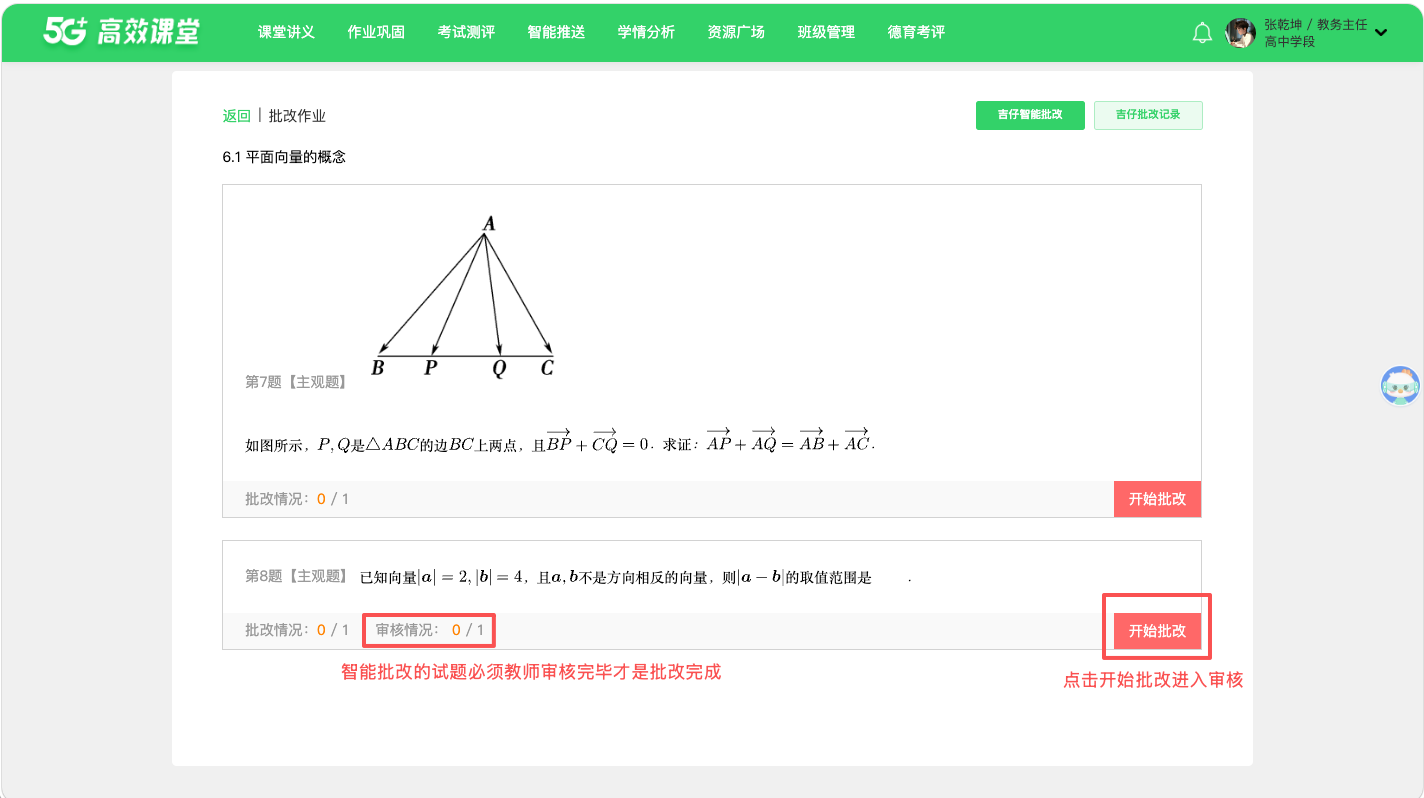This screenshot has height=798, width=1424.
Task: Click question 8's 批改情况 0/1 status
Action: coord(297,630)
